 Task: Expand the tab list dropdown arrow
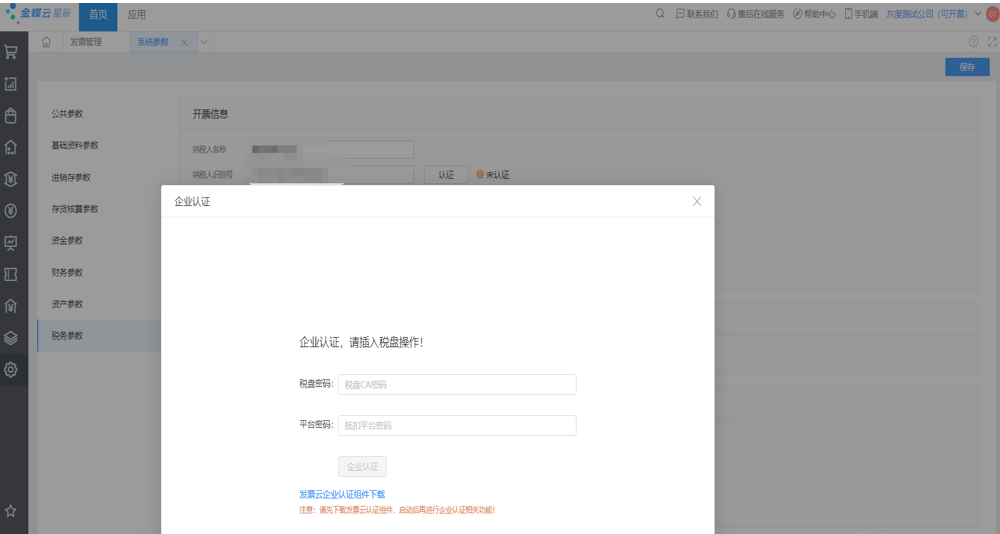click(x=204, y=42)
